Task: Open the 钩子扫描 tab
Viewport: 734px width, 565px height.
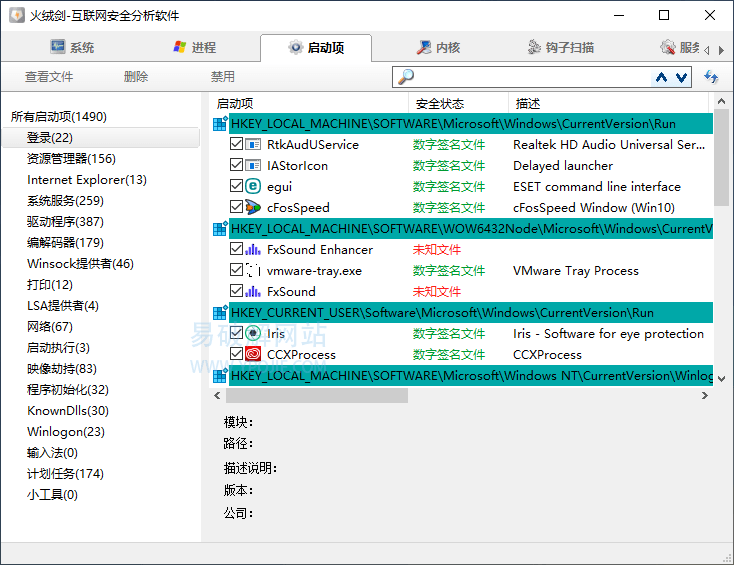Action: point(560,48)
